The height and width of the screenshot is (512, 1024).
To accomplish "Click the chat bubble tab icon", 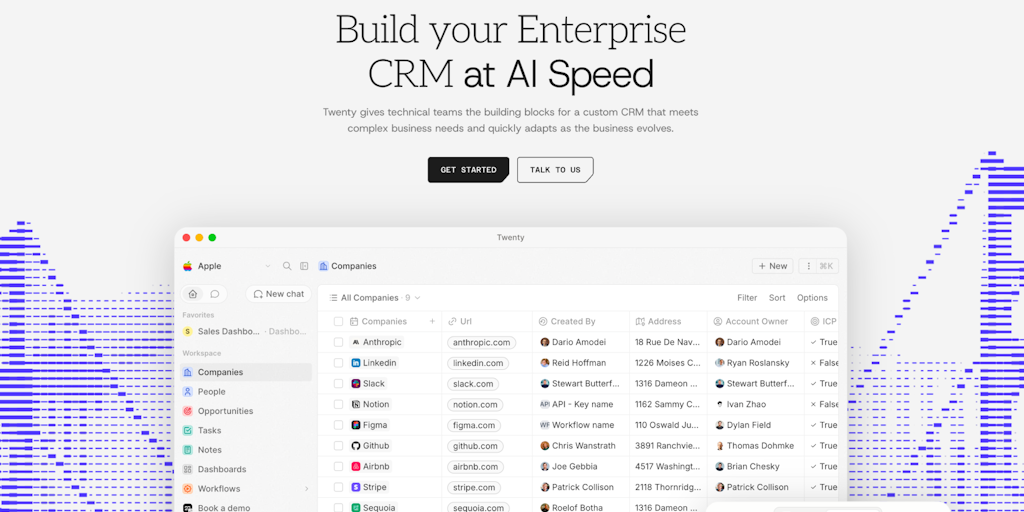I will pyautogui.click(x=214, y=294).
